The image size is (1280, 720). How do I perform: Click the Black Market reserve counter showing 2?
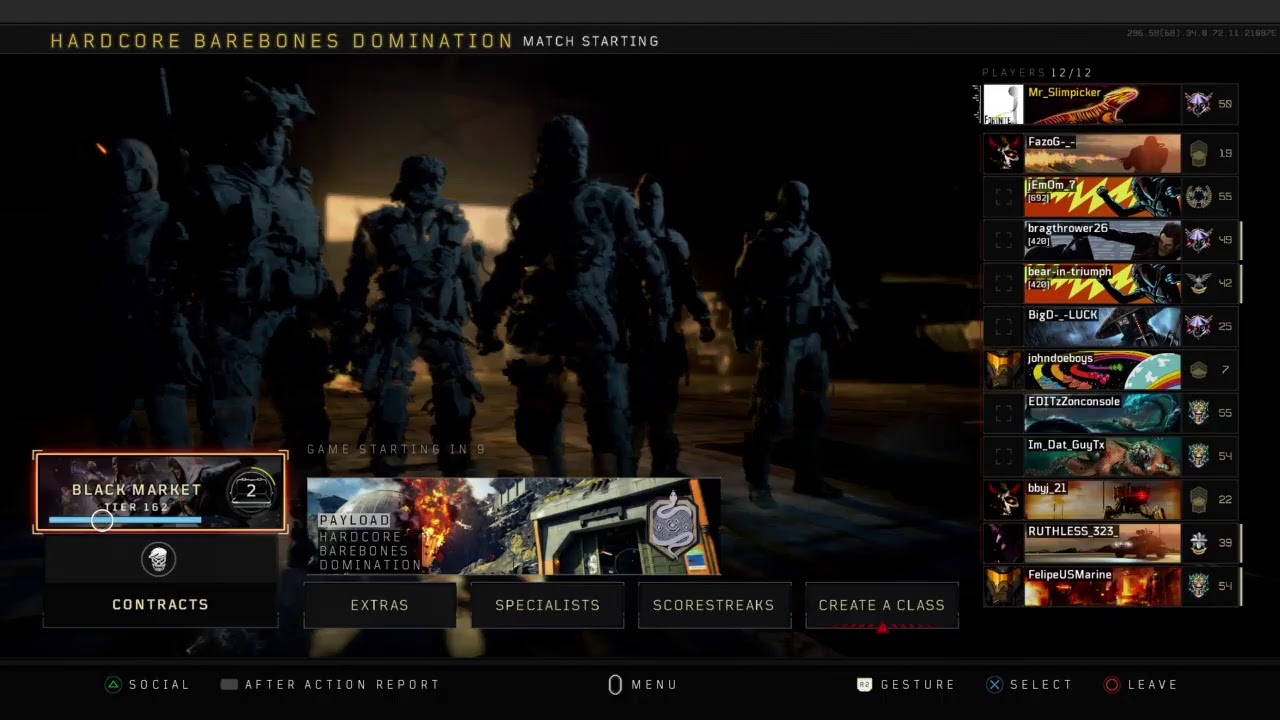[250, 490]
